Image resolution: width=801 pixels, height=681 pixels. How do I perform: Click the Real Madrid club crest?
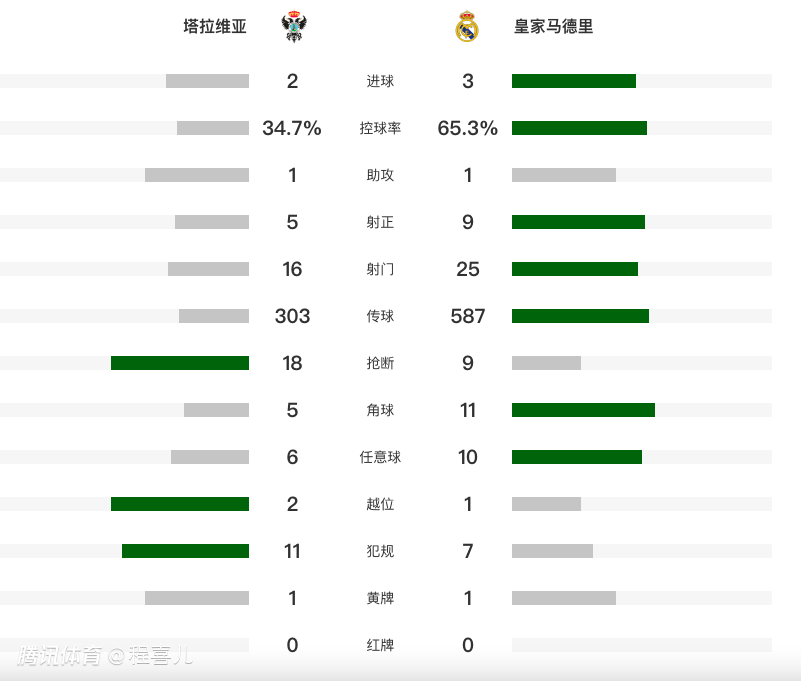467,27
